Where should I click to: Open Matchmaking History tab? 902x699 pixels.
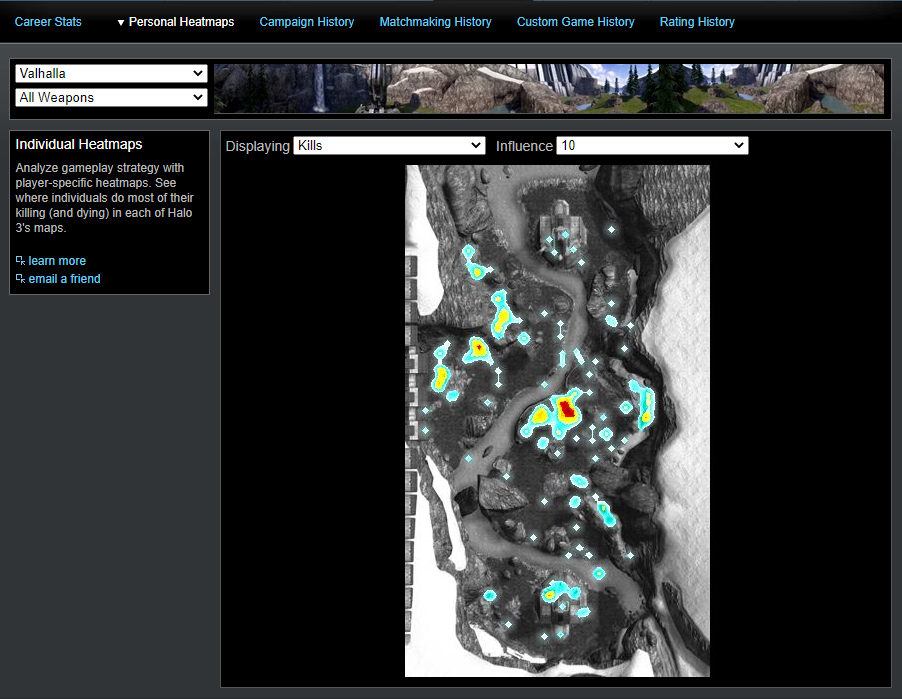435,22
